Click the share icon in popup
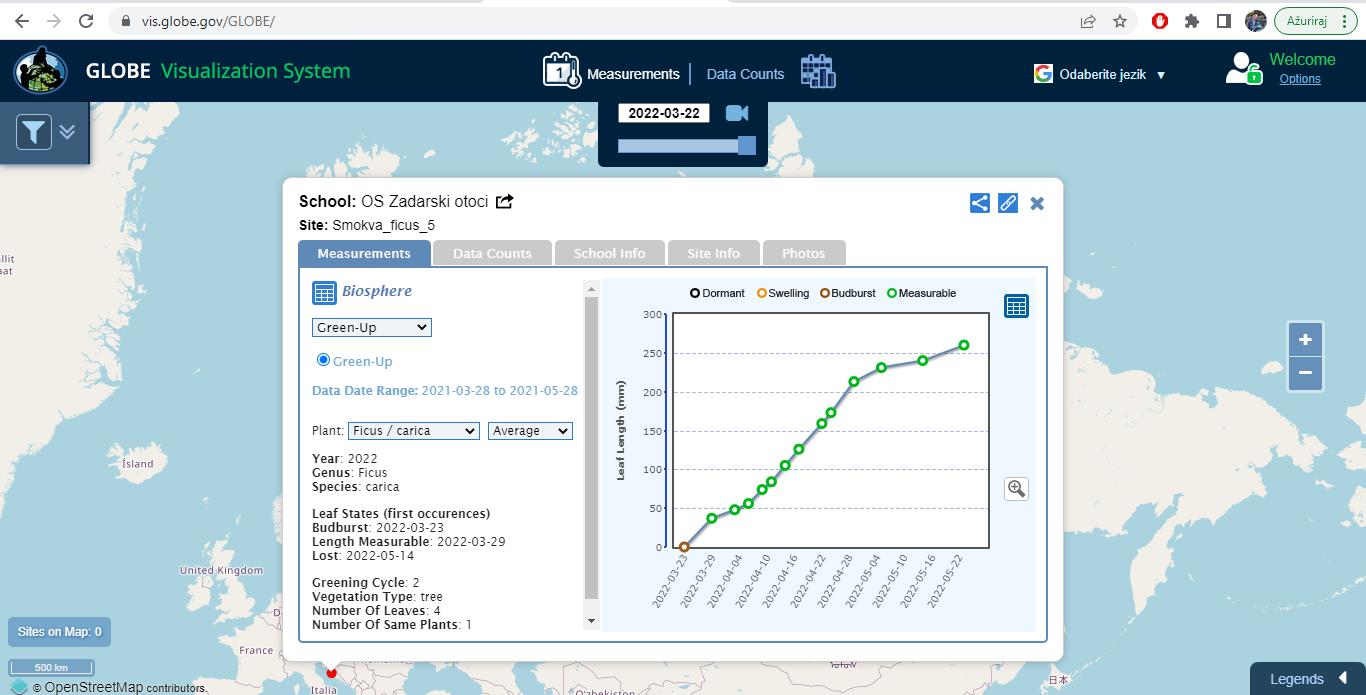 pos(980,203)
